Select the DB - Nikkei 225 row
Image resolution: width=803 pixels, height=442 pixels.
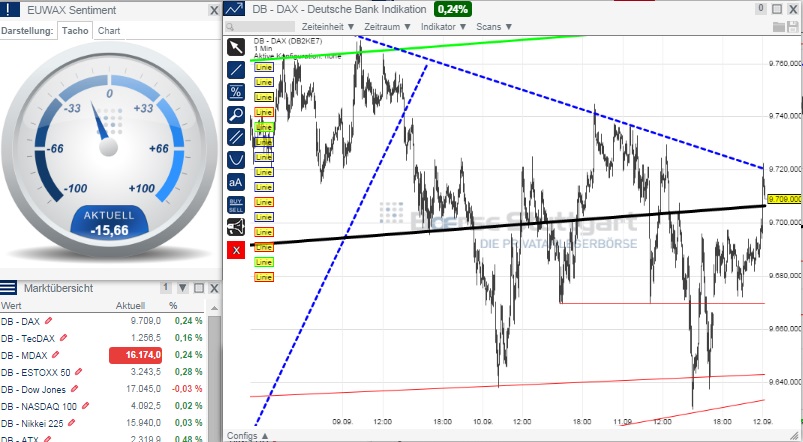(102, 423)
